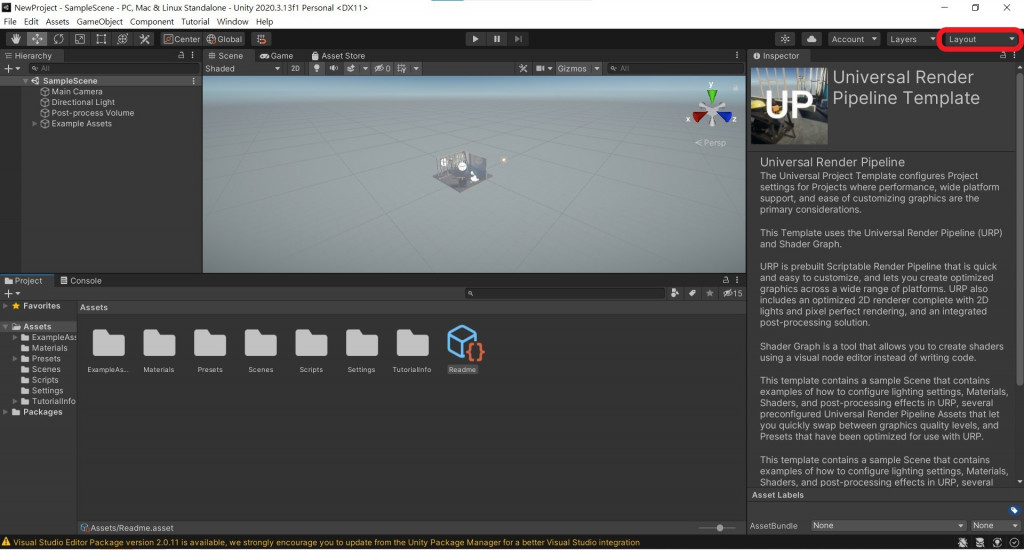The image size is (1024, 550).
Task: Click the Hierarchy search field
Action: click(113, 69)
